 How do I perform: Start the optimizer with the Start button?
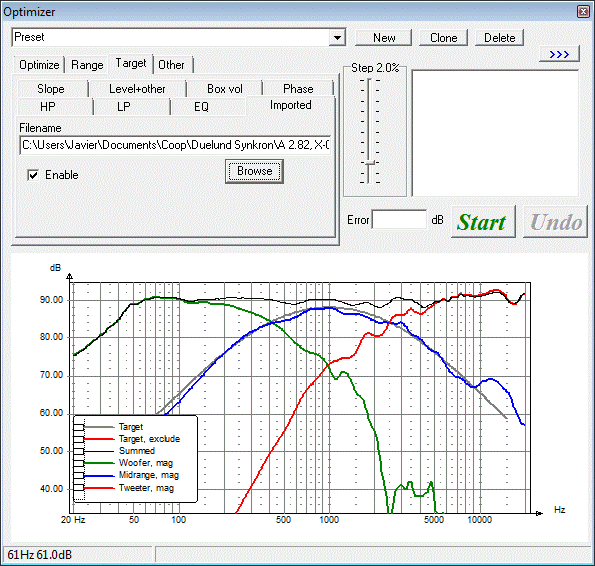[482, 222]
